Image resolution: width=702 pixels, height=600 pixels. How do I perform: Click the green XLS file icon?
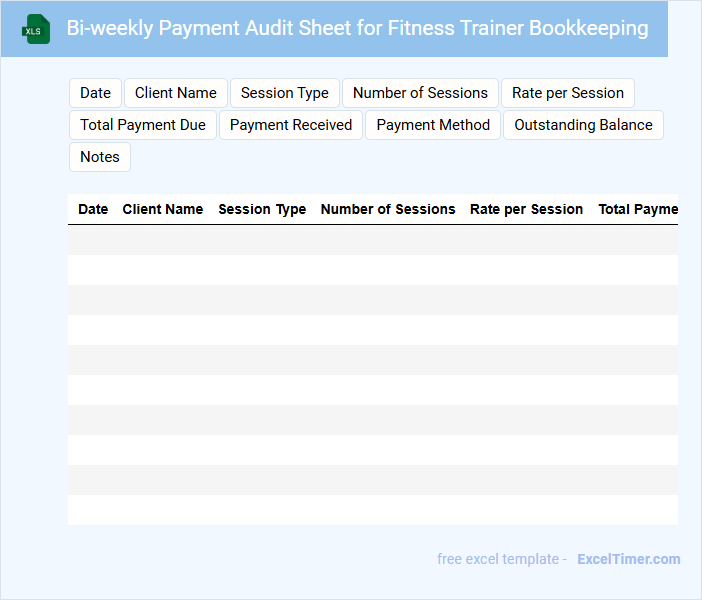tap(36, 29)
